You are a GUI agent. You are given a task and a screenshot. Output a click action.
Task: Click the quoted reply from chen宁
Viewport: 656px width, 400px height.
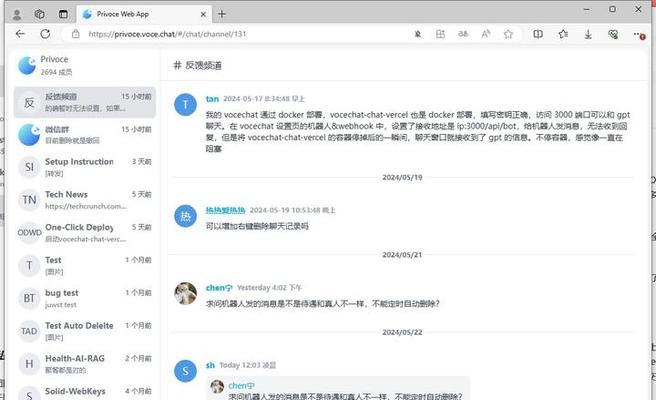(338, 390)
